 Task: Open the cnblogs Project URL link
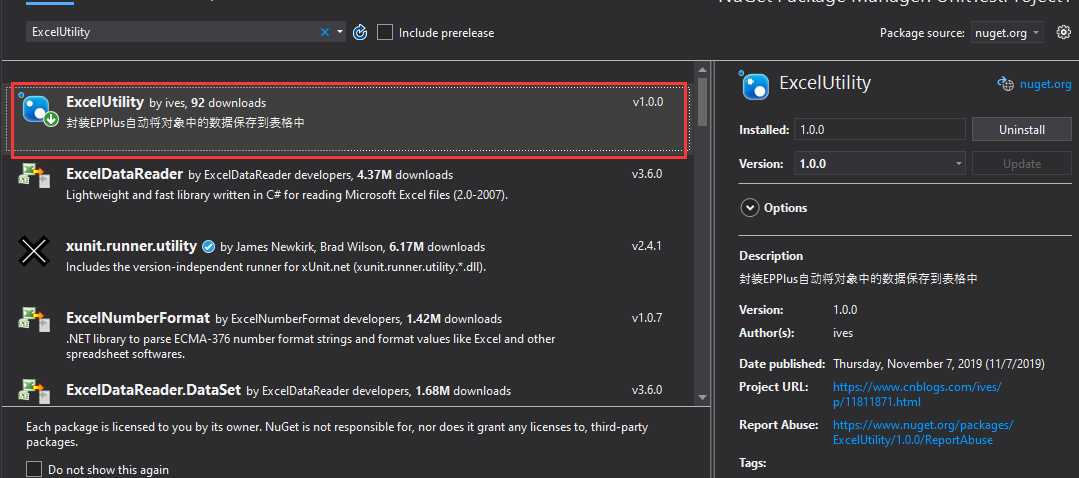[917, 394]
